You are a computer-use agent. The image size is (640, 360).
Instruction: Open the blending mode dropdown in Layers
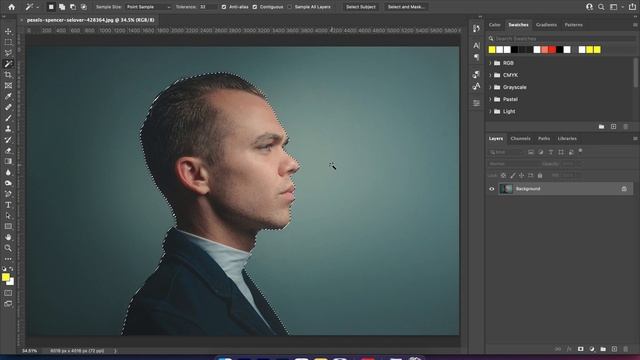(x=513, y=164)
